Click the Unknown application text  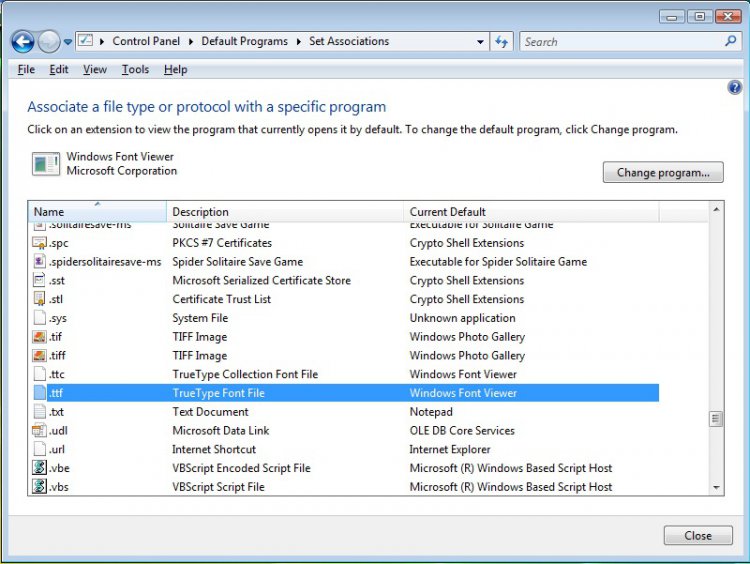coord(463,318)
